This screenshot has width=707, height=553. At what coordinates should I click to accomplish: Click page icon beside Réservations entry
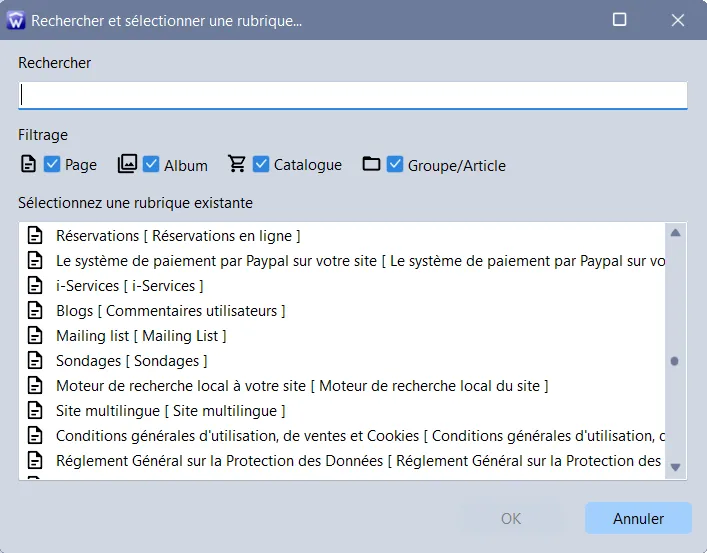[x=36, y=236]
